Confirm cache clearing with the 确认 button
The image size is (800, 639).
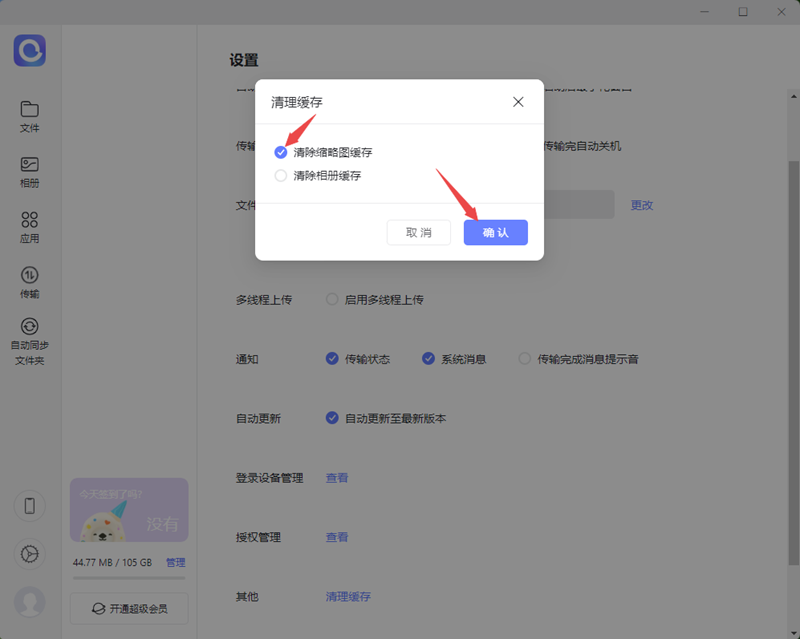[495, 232]
